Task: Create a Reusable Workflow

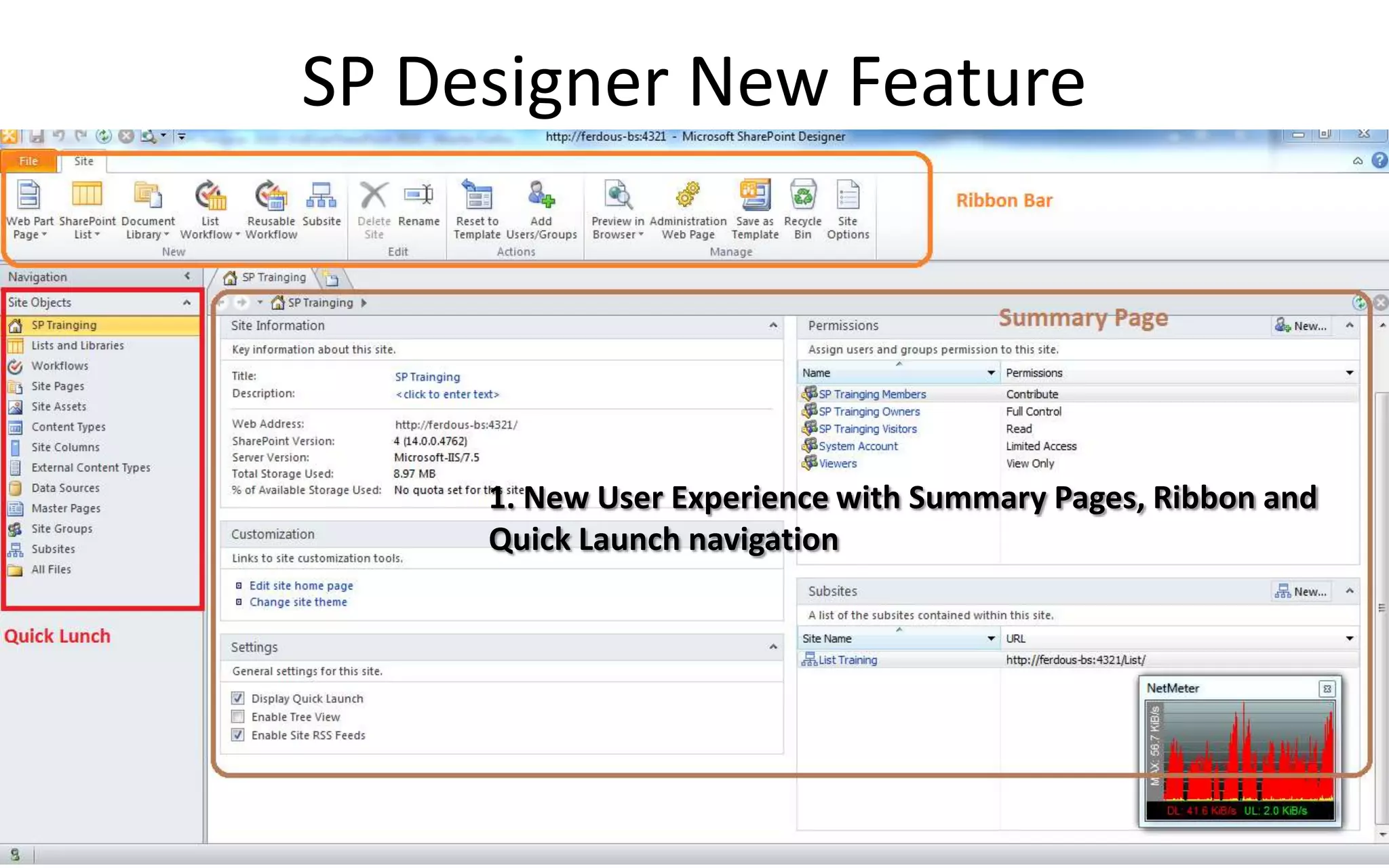Action: (271, 209)
